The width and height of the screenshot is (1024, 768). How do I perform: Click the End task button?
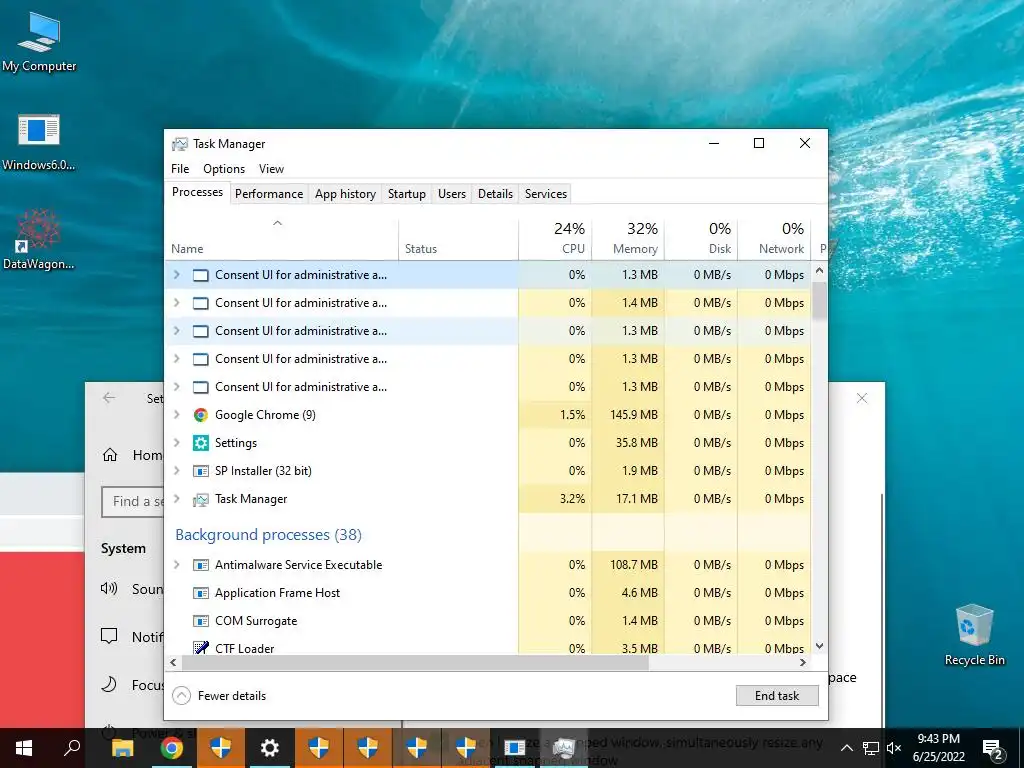pos(777,696)
